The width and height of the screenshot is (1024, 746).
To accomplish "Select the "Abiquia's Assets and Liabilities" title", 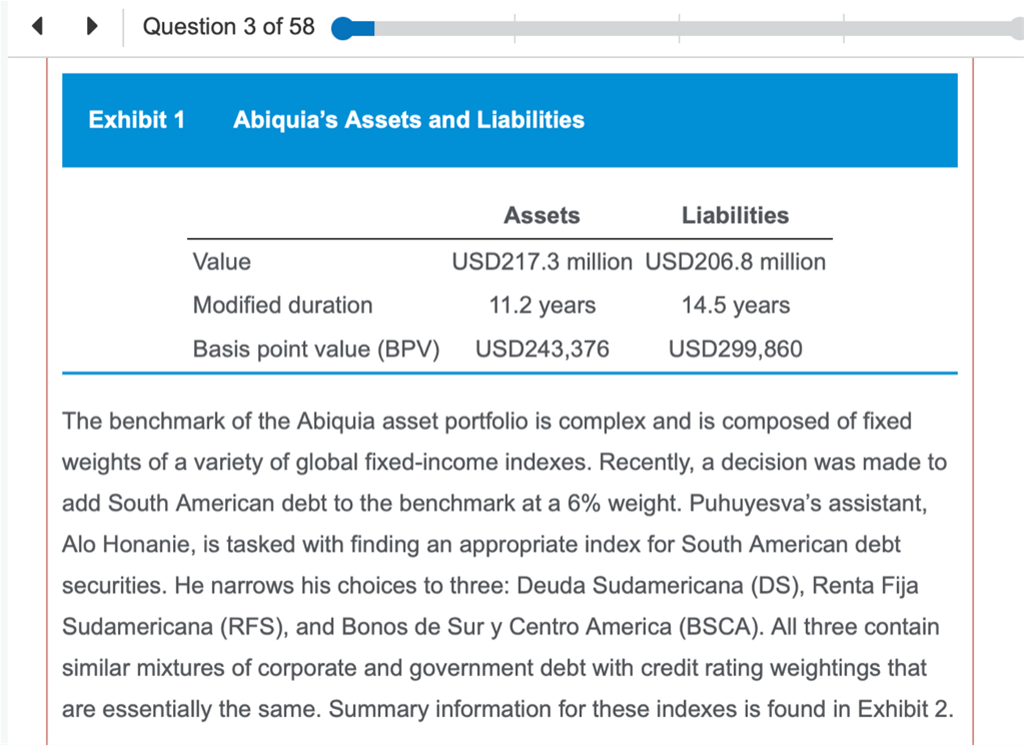I will point(408,120).
